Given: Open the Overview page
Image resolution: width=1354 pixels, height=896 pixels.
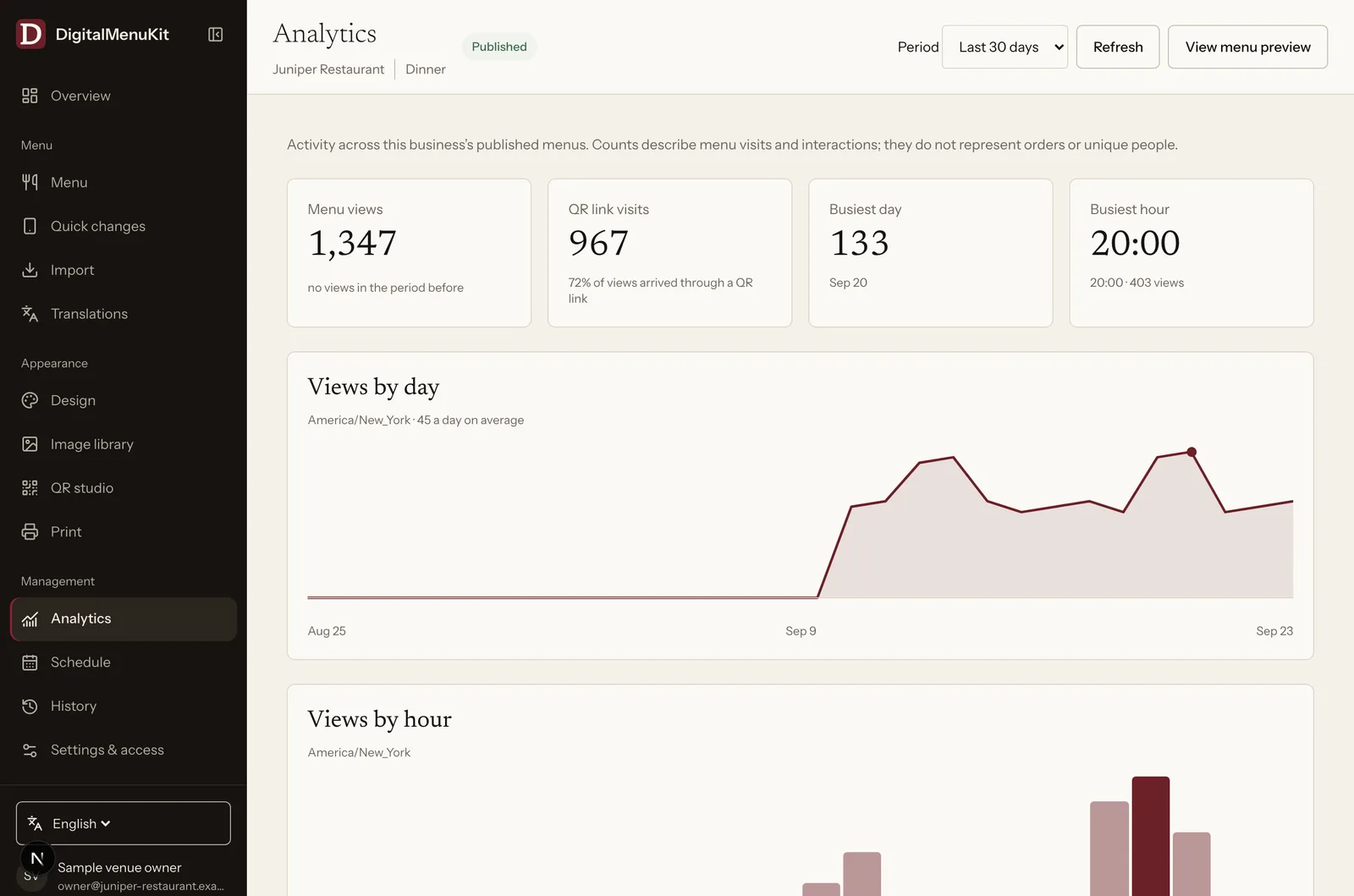Looking at the screenshot, I should point(124,96).
